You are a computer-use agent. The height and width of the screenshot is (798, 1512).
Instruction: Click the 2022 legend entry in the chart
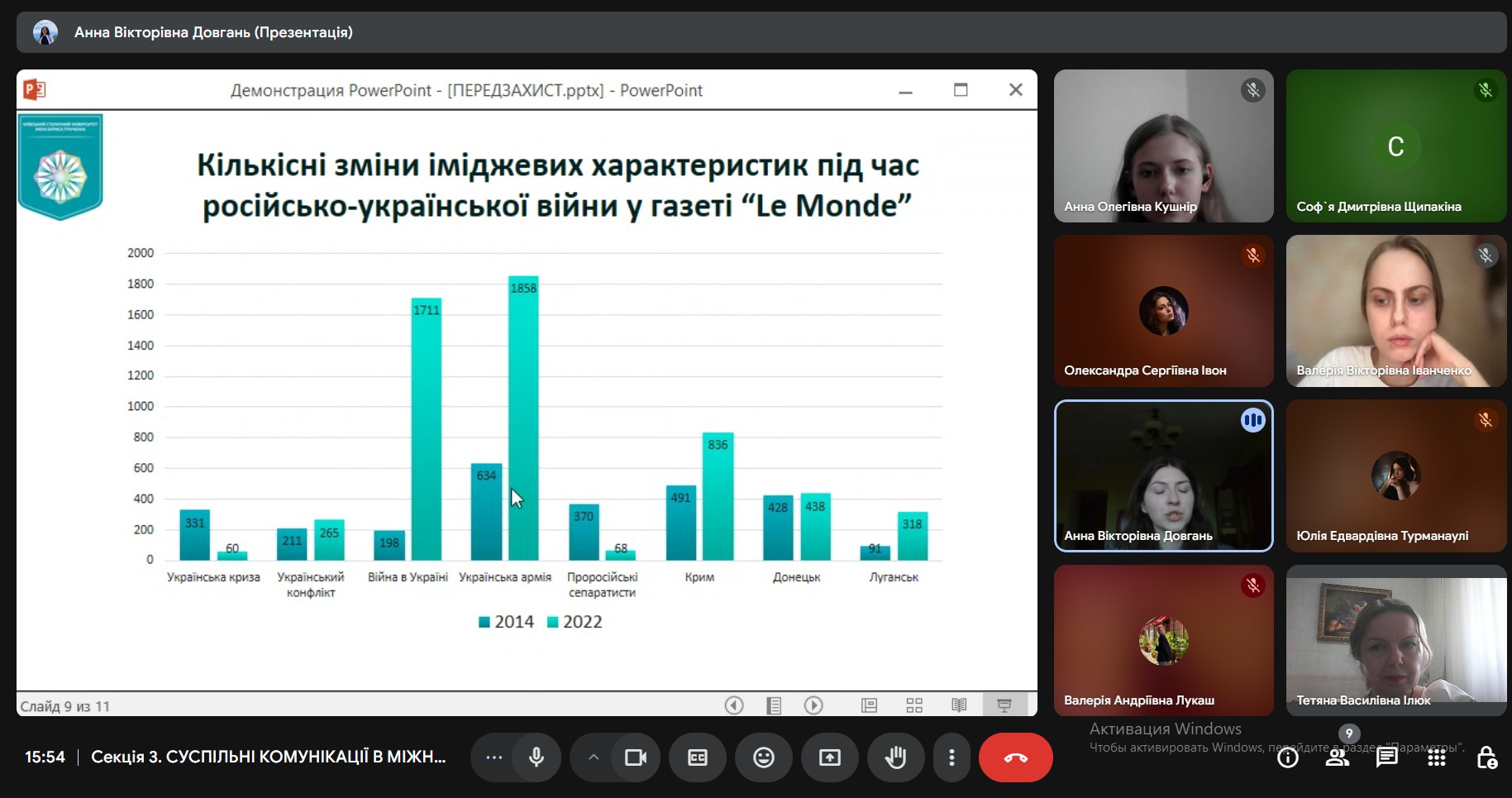coord(575,622)
